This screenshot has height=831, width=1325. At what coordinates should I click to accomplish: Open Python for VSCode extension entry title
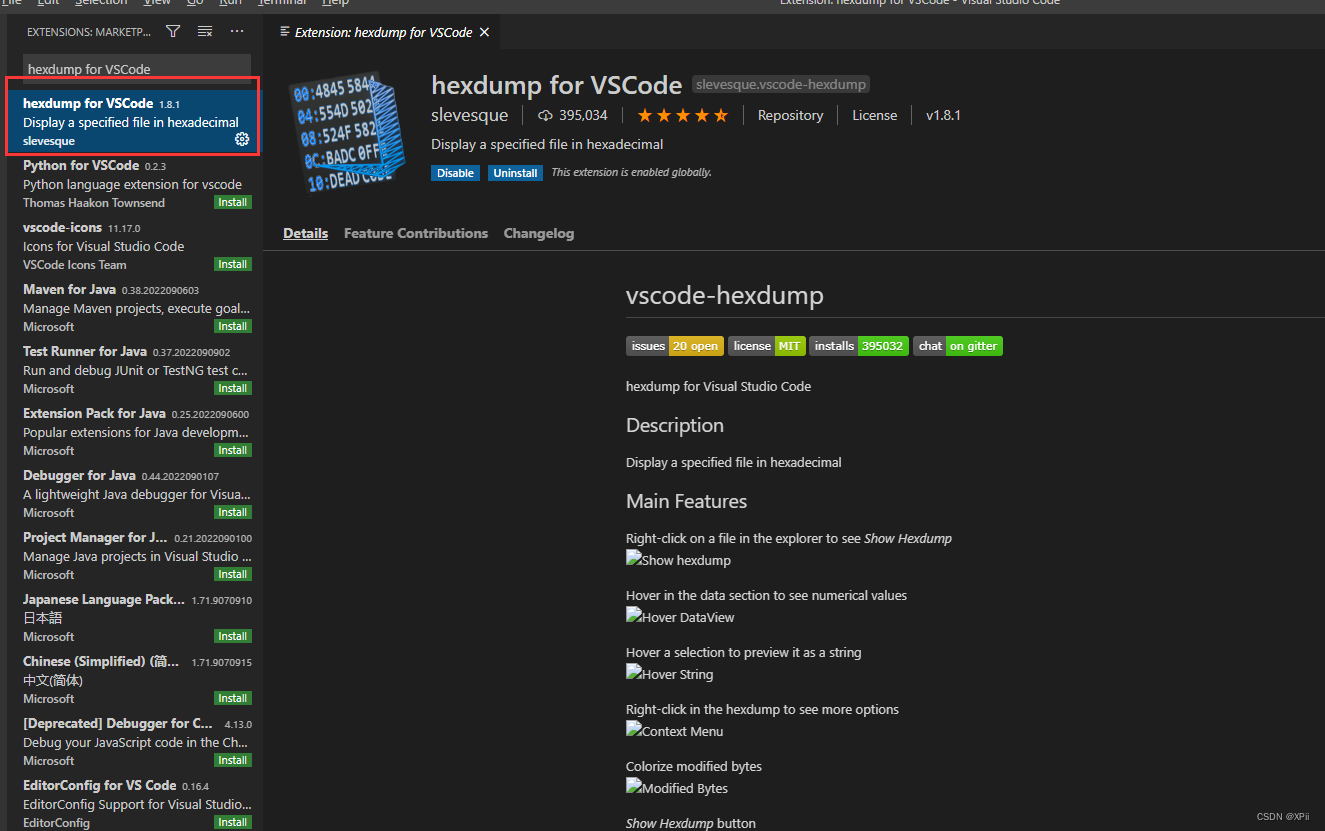[81, 166]
